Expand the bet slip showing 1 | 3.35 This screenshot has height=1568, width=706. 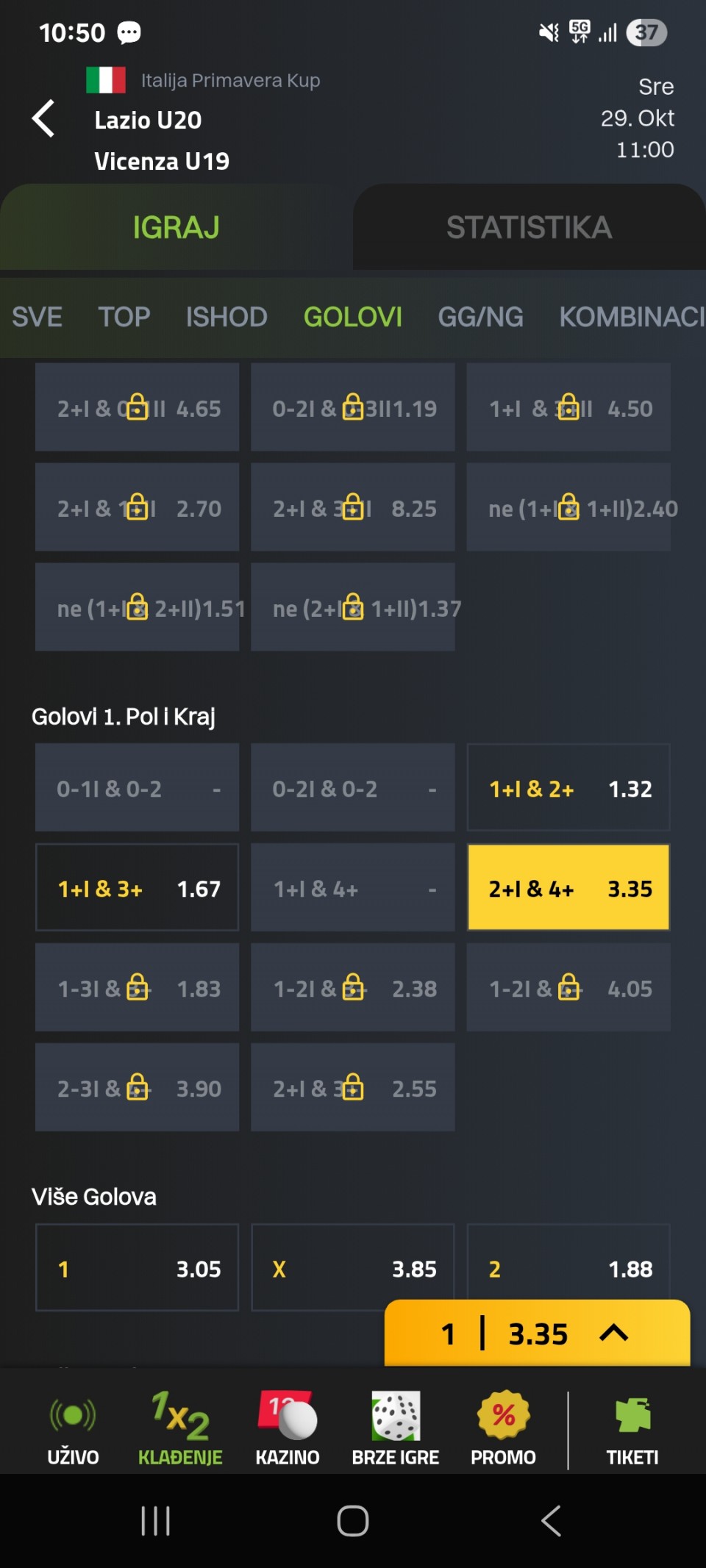(537, 1333)
